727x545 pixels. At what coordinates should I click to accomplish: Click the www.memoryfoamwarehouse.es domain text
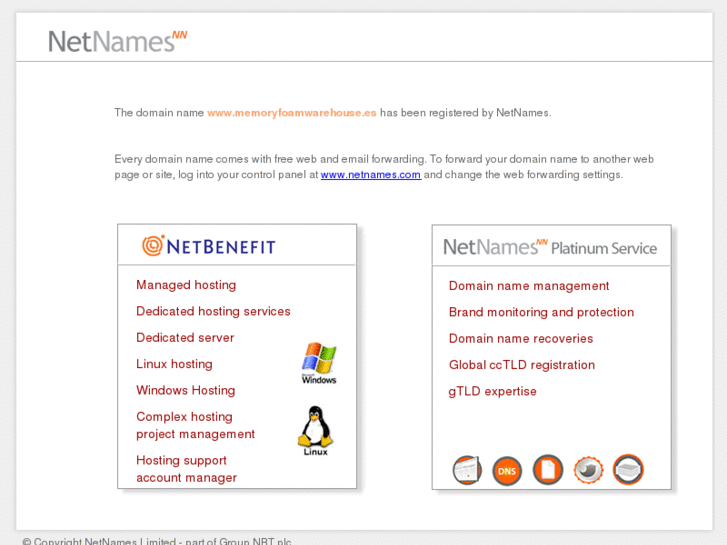tap(292, 113)
